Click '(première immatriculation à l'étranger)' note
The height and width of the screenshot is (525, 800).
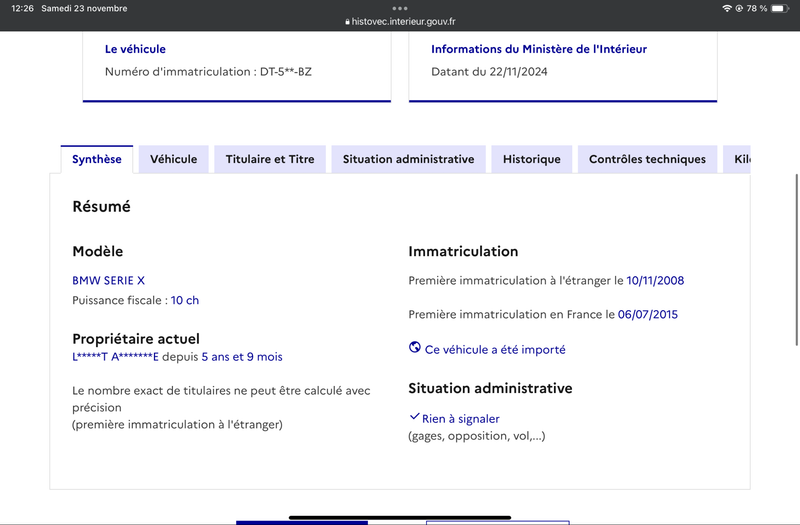click(x=177, y=424)
